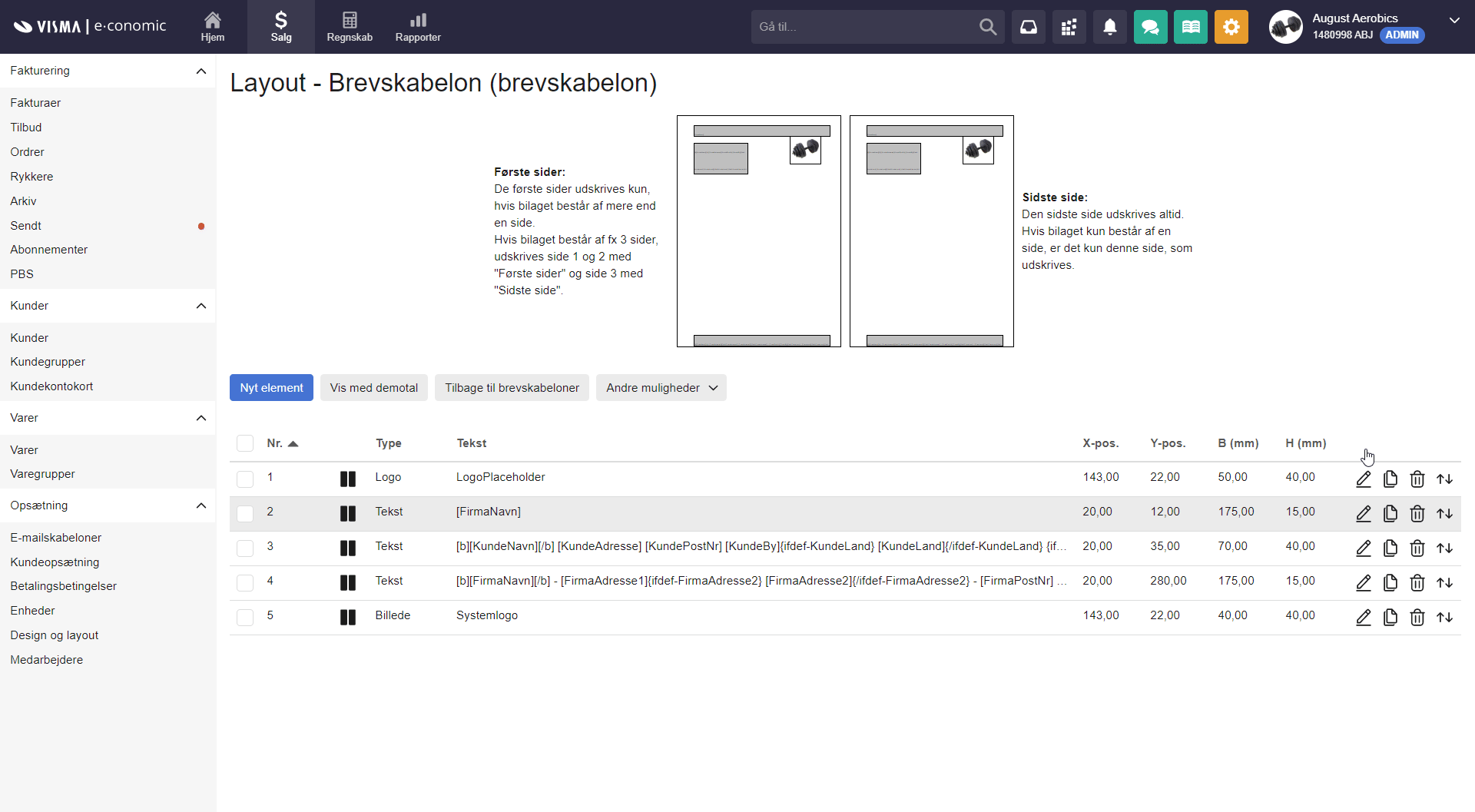
Task: Collapse the Fakturering sidebar section
Action: pos(201,71)
